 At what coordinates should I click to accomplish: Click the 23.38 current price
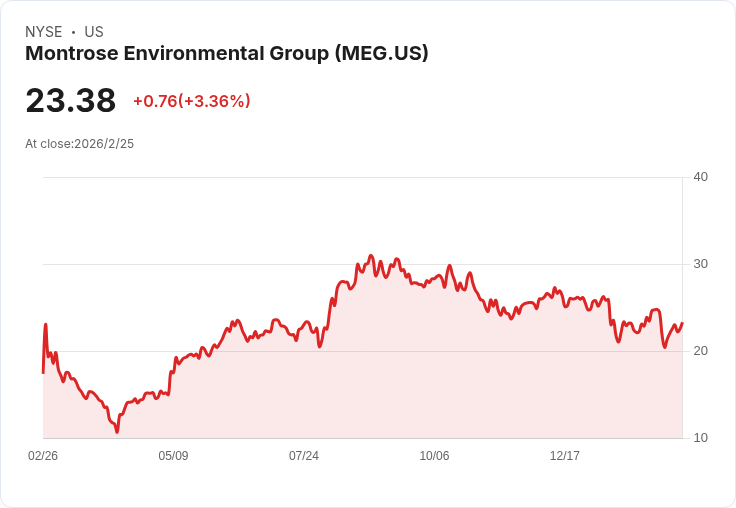click(x=70, y=101)
